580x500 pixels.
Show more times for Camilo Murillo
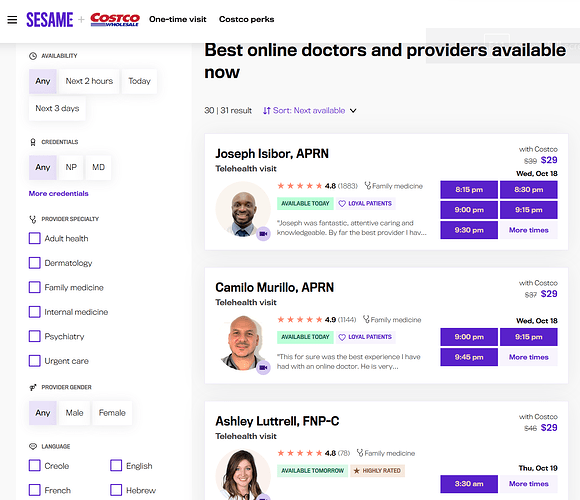(529, 357)
